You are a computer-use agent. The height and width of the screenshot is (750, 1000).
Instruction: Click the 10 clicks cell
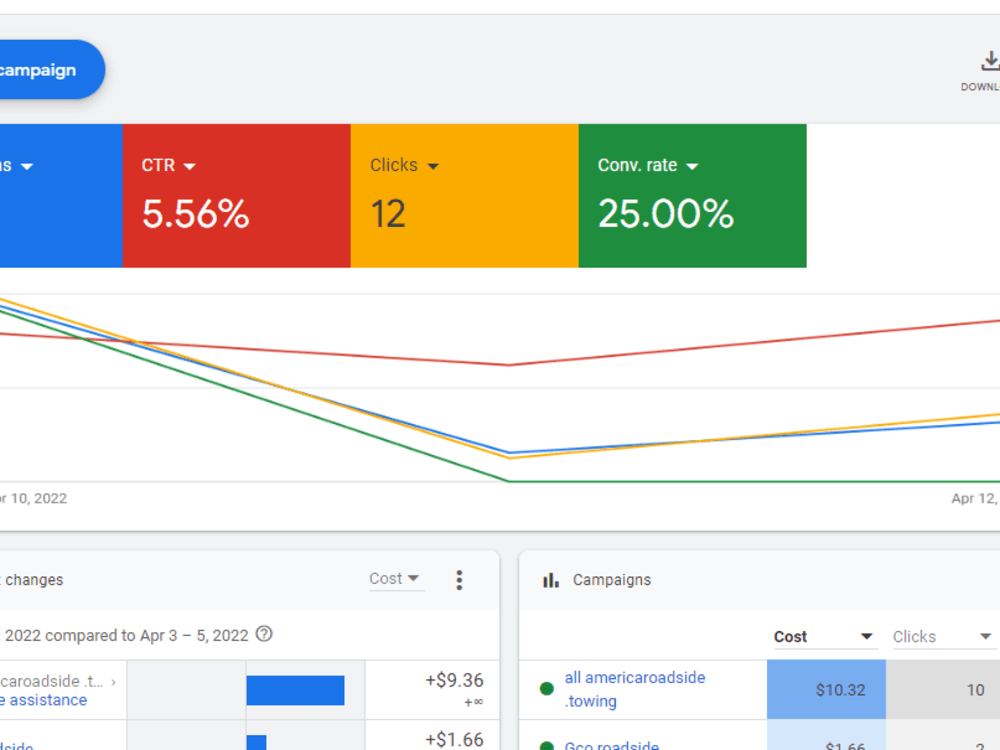click(x=943, y=689)
